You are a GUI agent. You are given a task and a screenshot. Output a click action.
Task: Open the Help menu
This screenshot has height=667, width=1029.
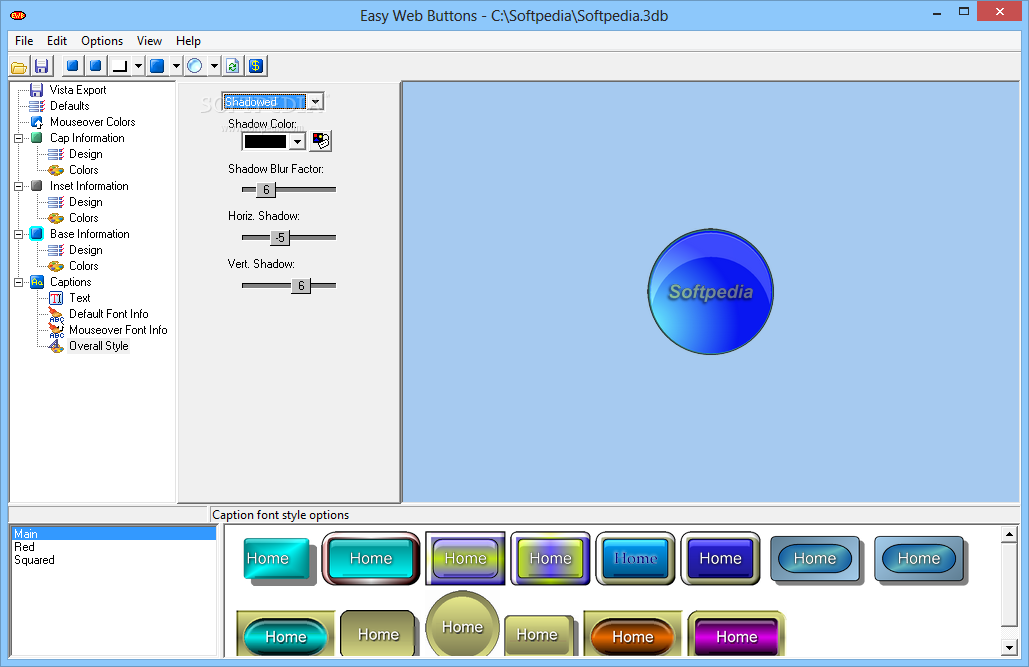tap(188, 41)
